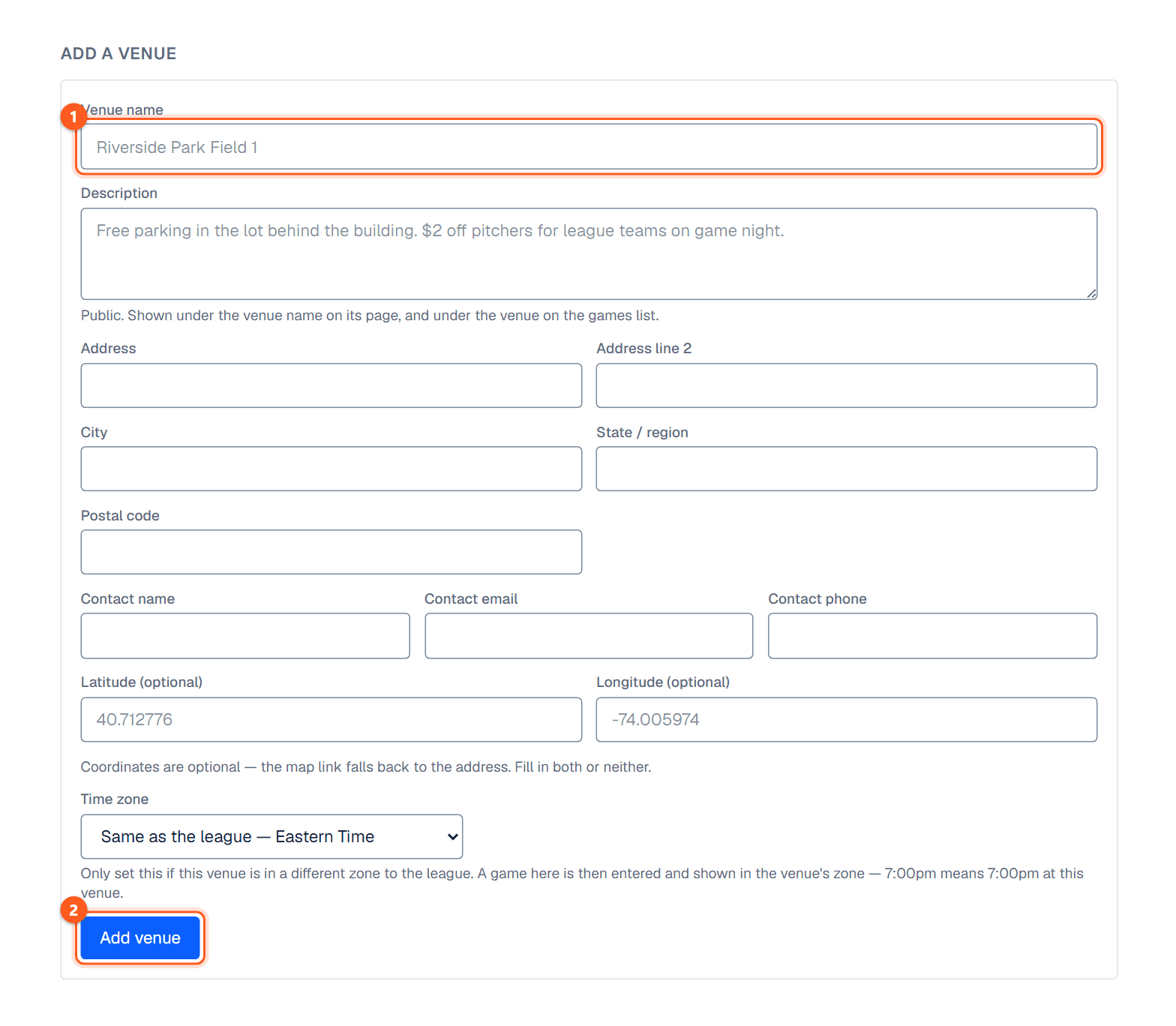Viewport: 1176px width, 1026px height.
Task: Focus the Contact phone field
Action: (x=933, y=636)
